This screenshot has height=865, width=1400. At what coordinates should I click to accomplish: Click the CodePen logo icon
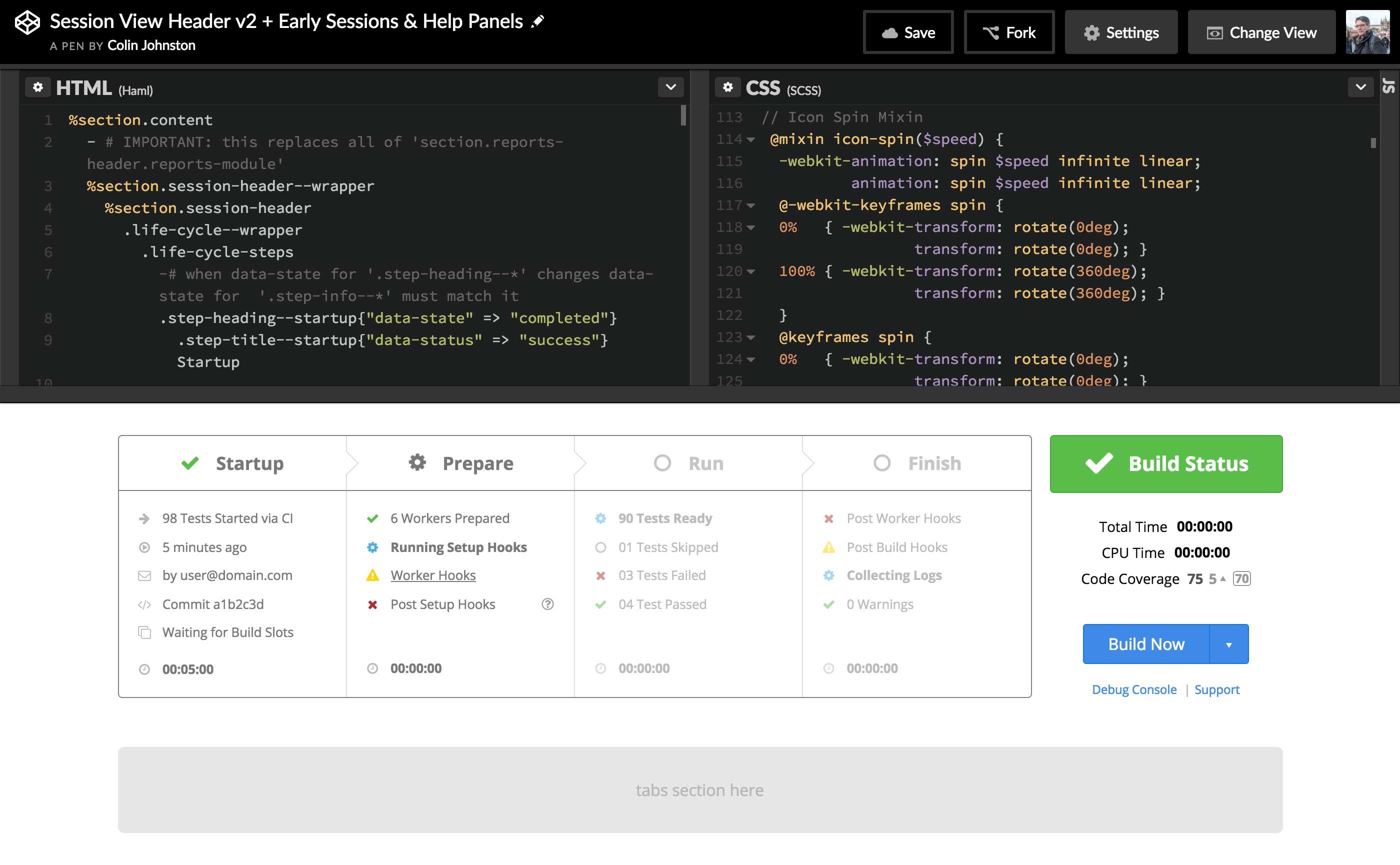[27, 23]
